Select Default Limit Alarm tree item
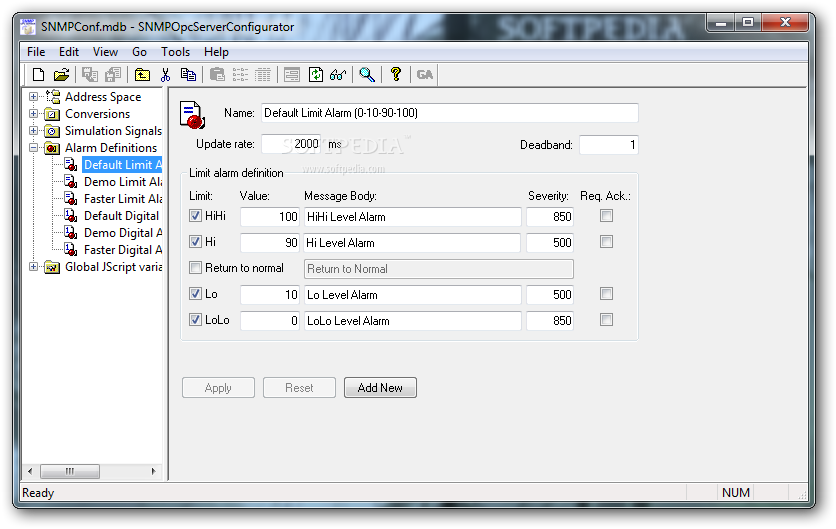Image resolution: width=836 pixels, height=529 pixels. [122, 165]
